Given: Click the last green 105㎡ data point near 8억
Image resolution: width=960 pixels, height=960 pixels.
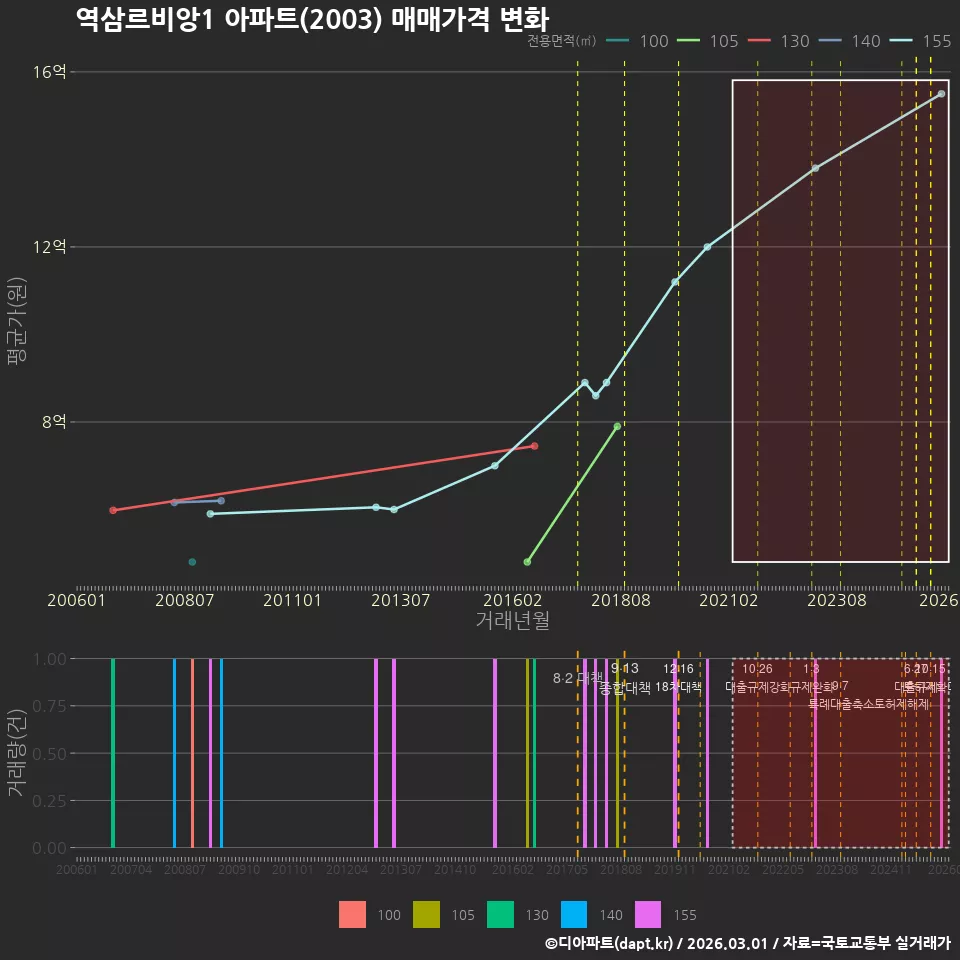Looking at the screenshot, I should click(617, 426).
